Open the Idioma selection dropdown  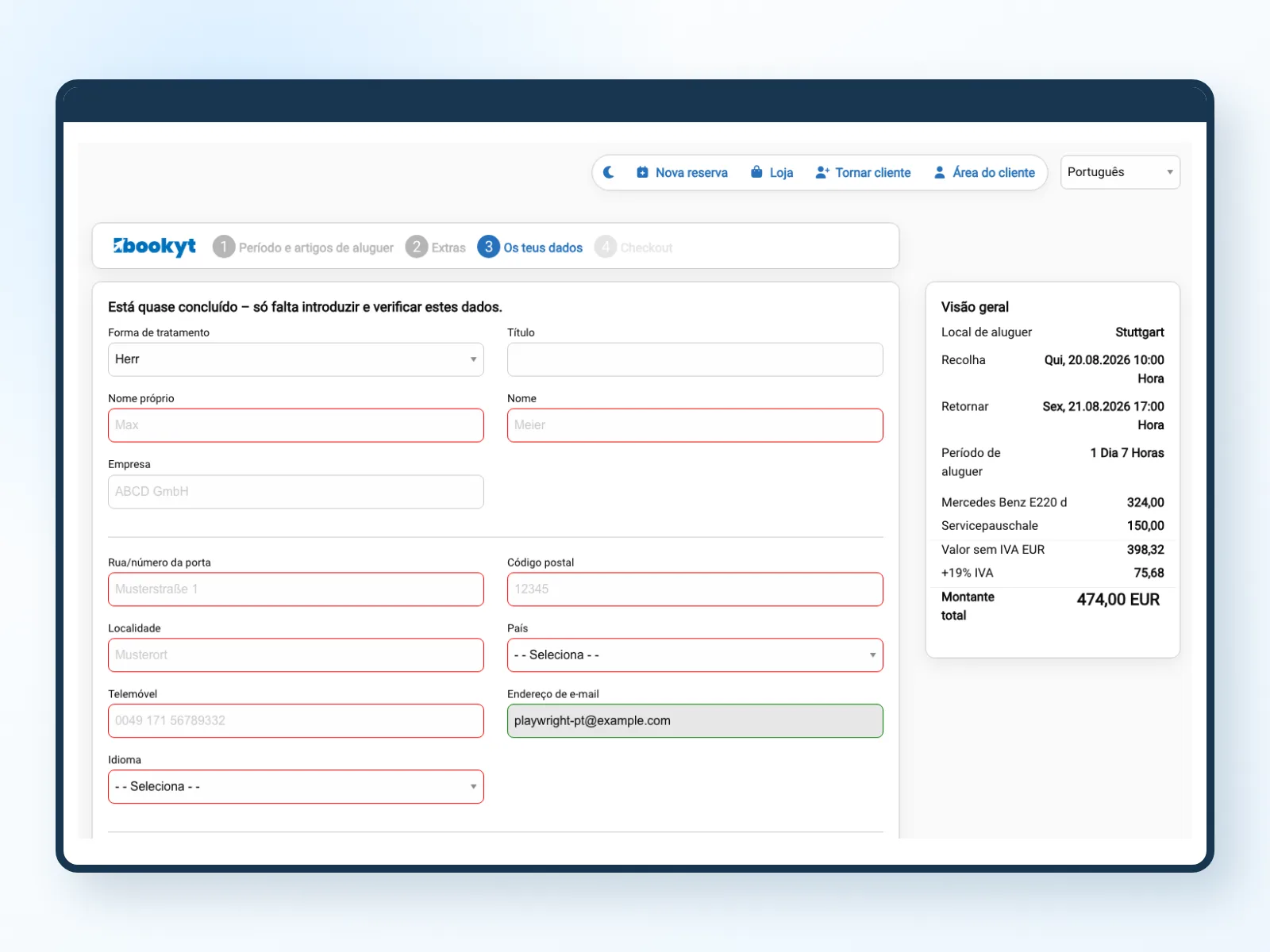pyautogui.click(x=296, y=787)
